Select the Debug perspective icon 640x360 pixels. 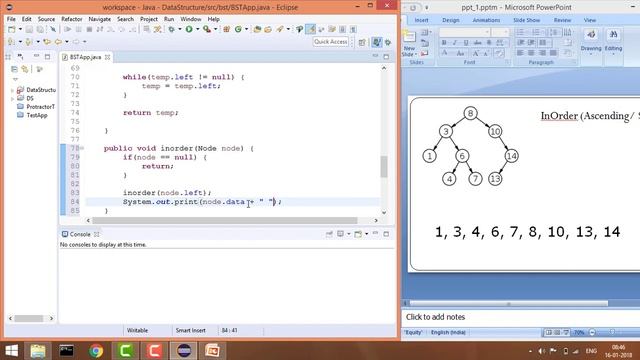point(388,42)
